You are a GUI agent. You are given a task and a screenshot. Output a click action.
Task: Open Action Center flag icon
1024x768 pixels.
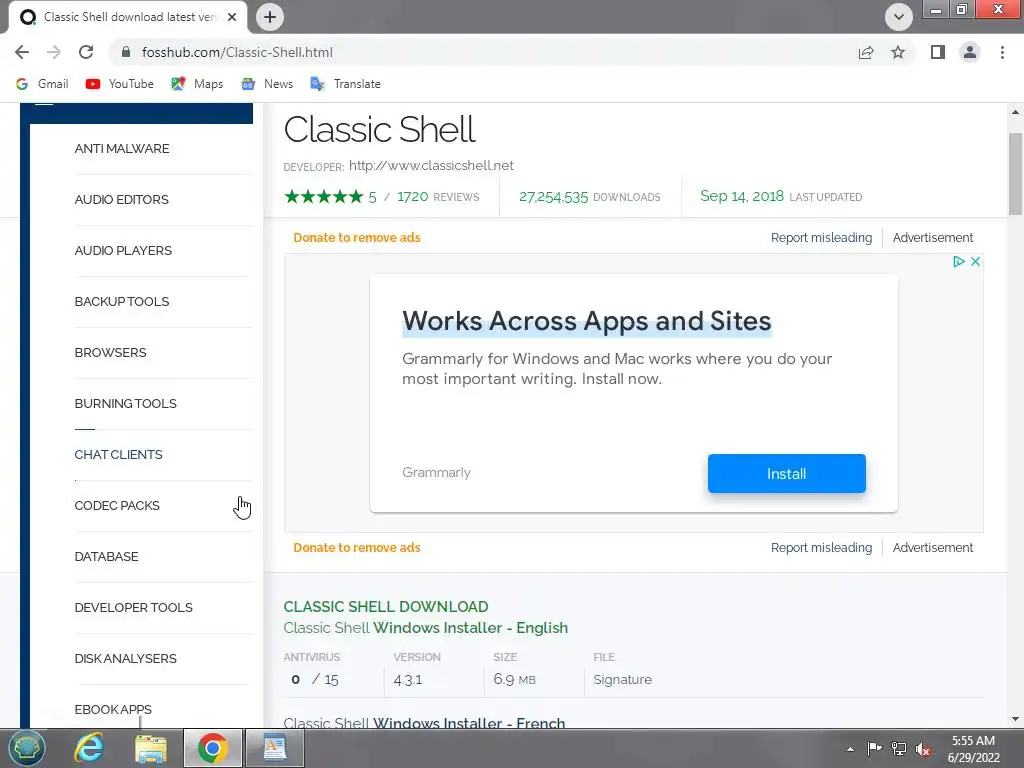(874, 748)
